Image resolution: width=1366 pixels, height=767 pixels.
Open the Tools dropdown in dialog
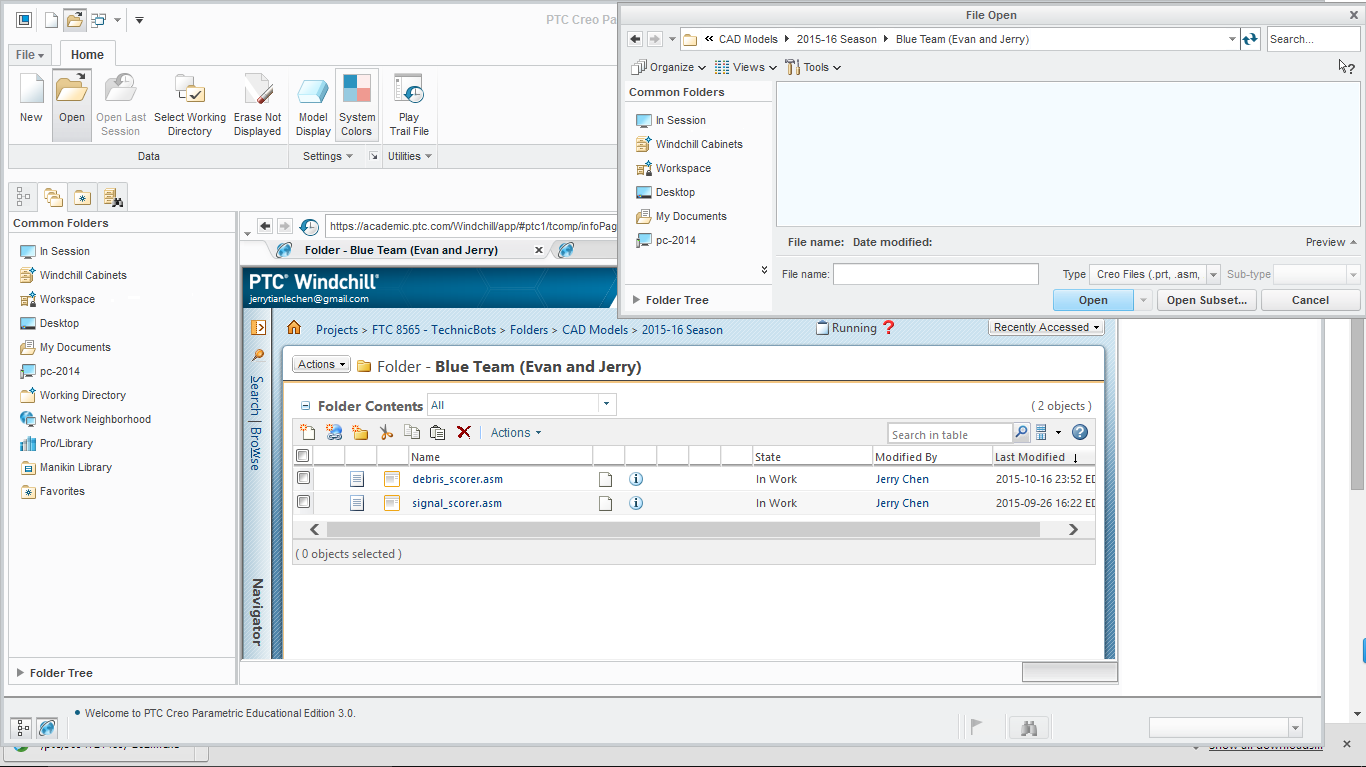point(814,67)
